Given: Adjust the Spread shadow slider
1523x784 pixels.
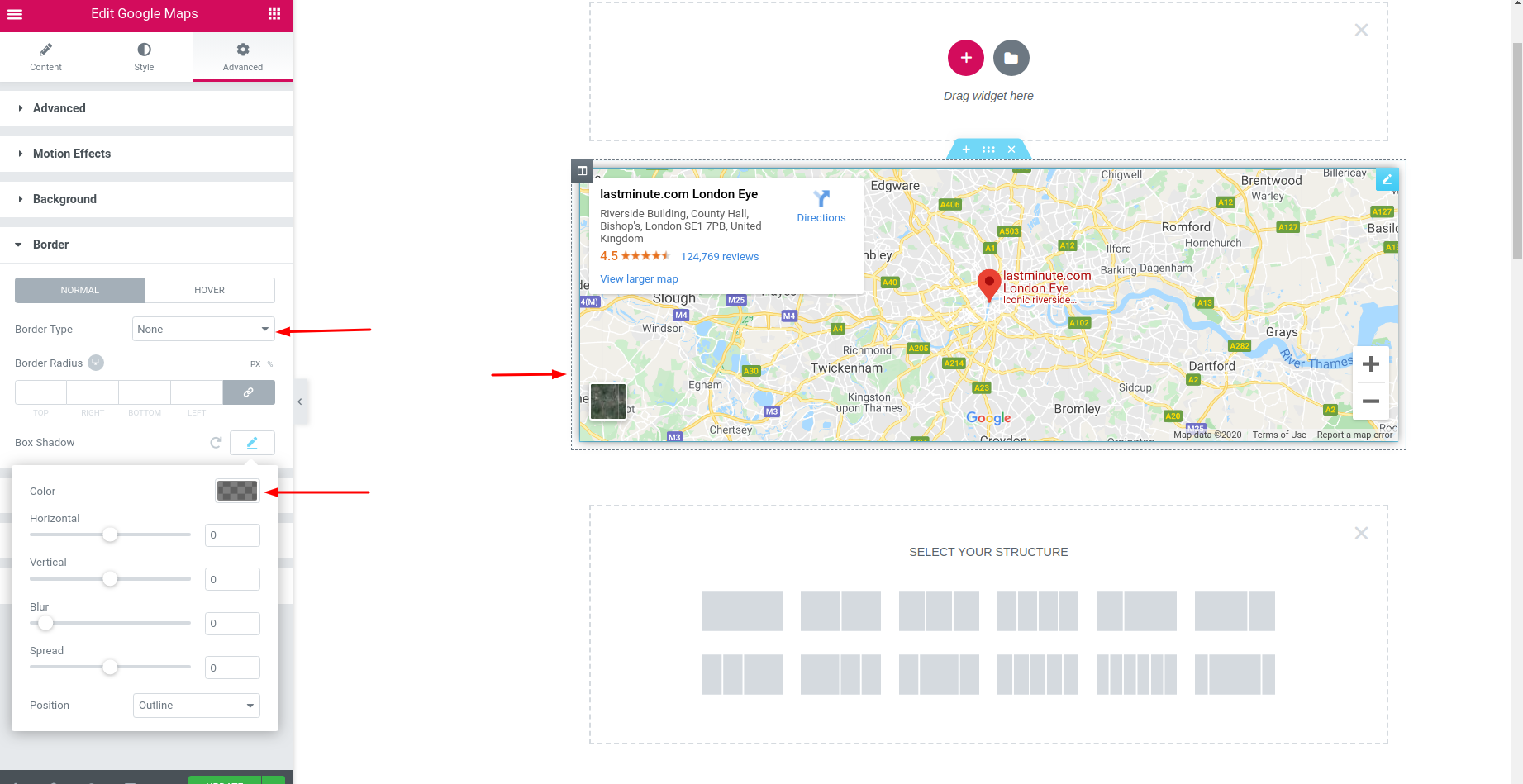Looking at the screenshot, I should [x=110, y=667].
